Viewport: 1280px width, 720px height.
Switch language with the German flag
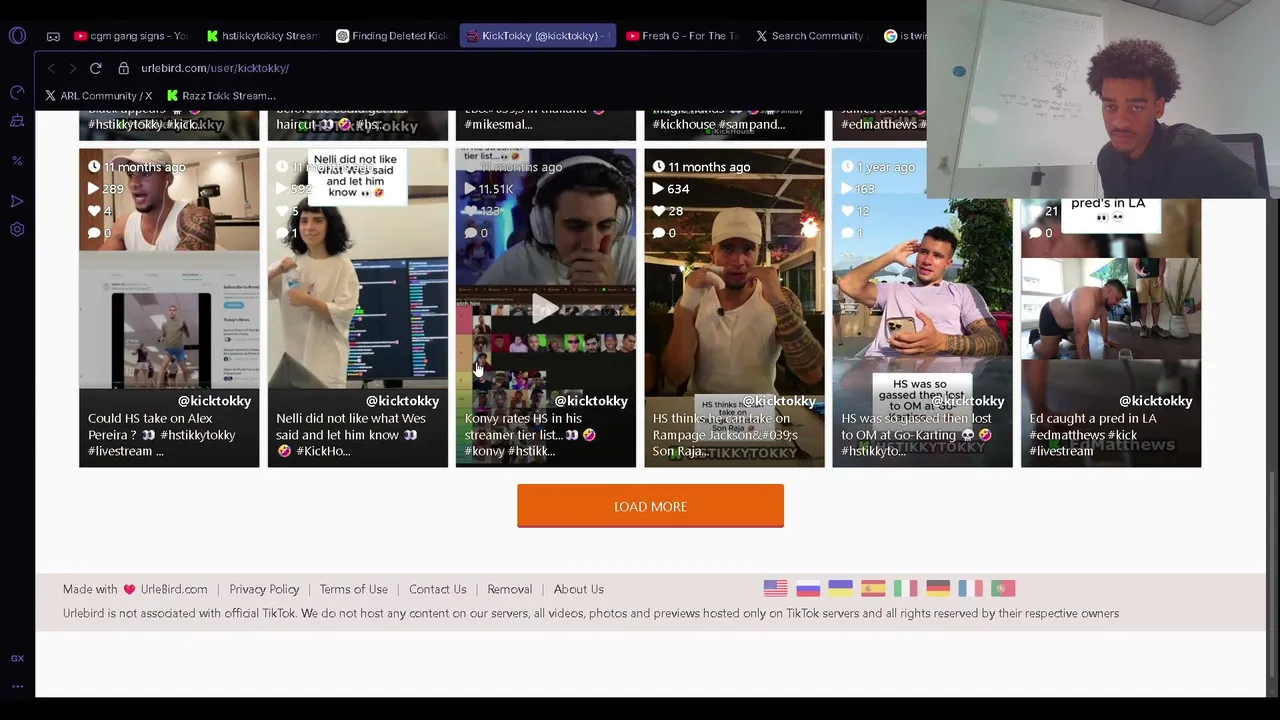coord(938,589)
